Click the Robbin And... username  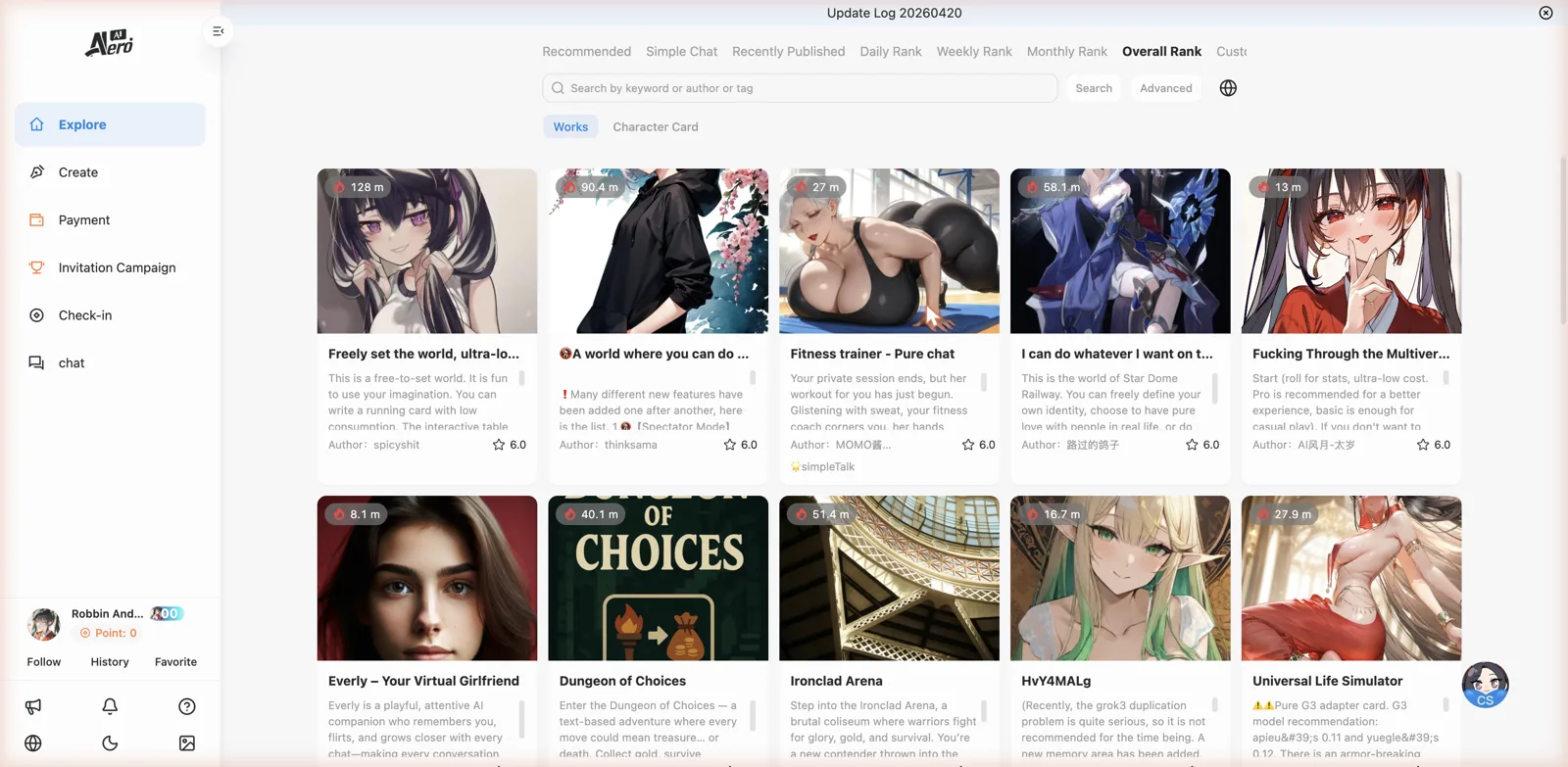click(107, 613)
